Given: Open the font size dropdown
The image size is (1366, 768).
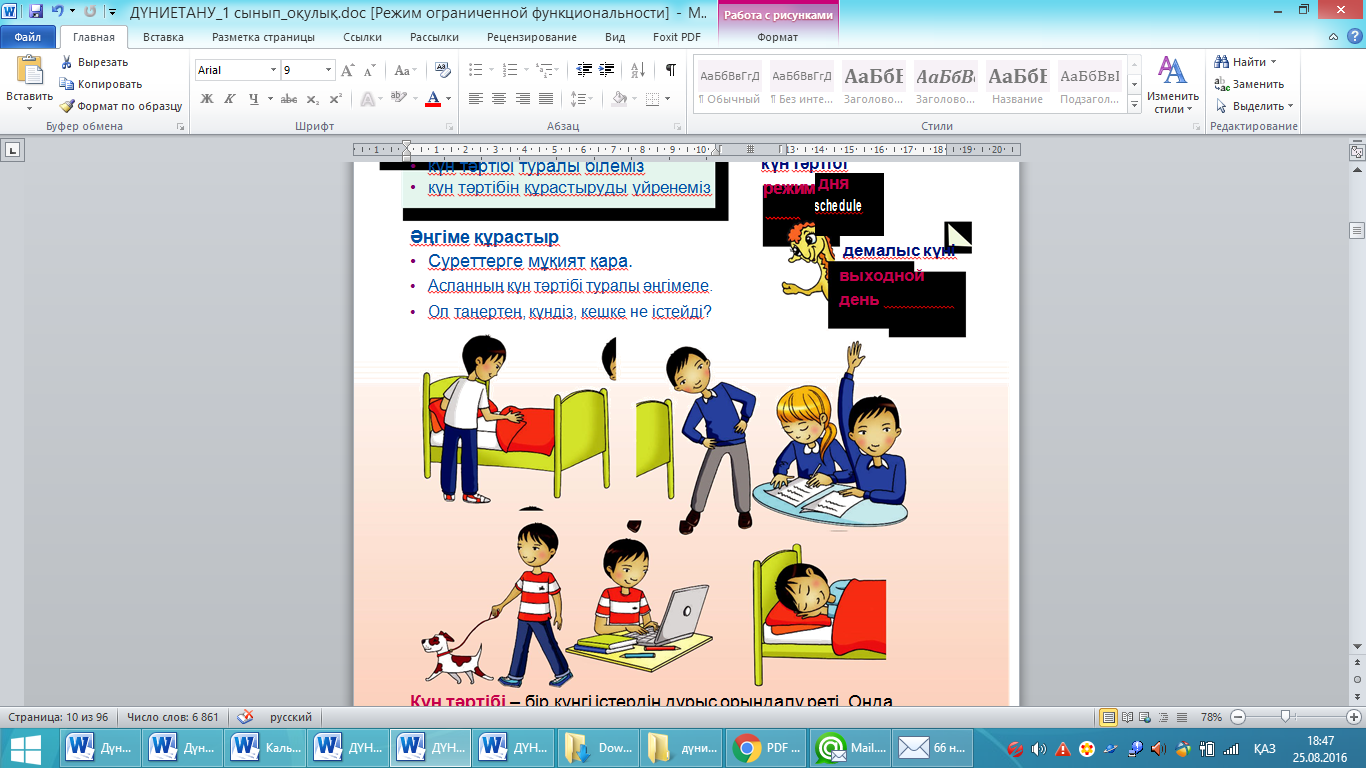Looking at the screenshot, I should 329,70.
